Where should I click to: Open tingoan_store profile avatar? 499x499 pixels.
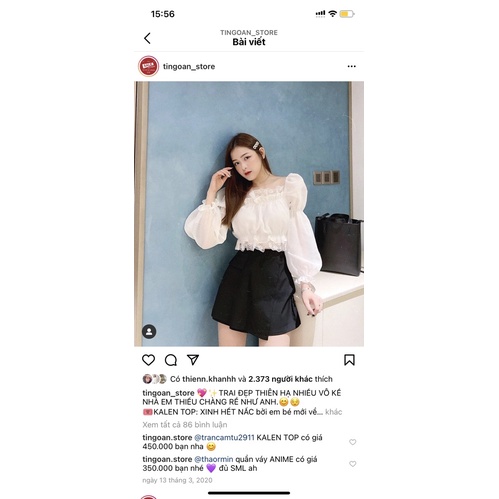pyautogui.click(x=148, y=66)
